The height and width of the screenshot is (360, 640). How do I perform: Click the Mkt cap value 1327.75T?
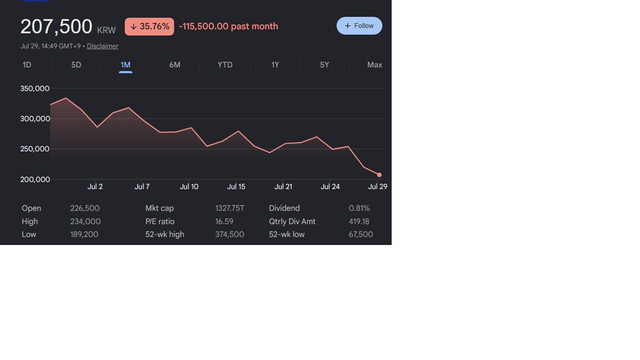230,208
